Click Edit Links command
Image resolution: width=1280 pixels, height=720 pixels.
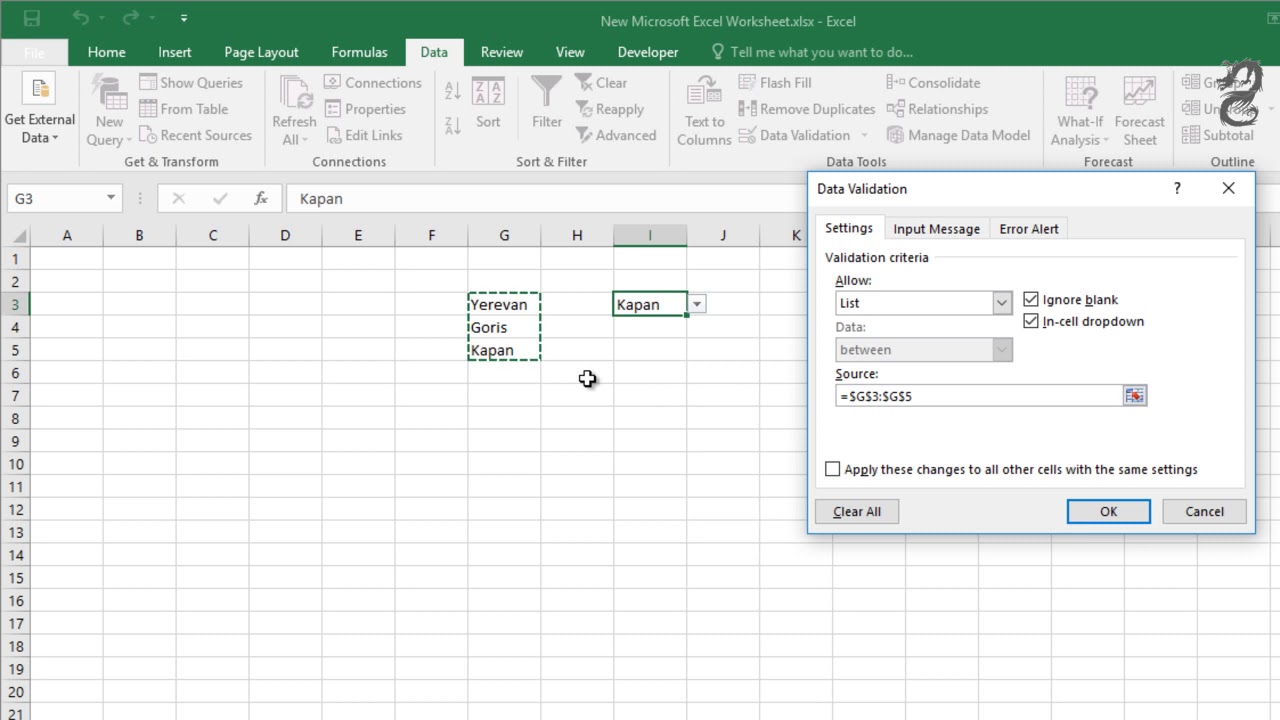(x=364, y=135)
